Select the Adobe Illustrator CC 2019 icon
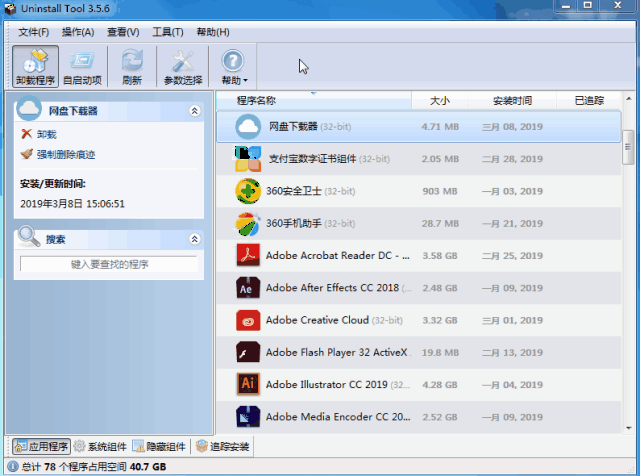The image size is (640, 476). (248, 384)
